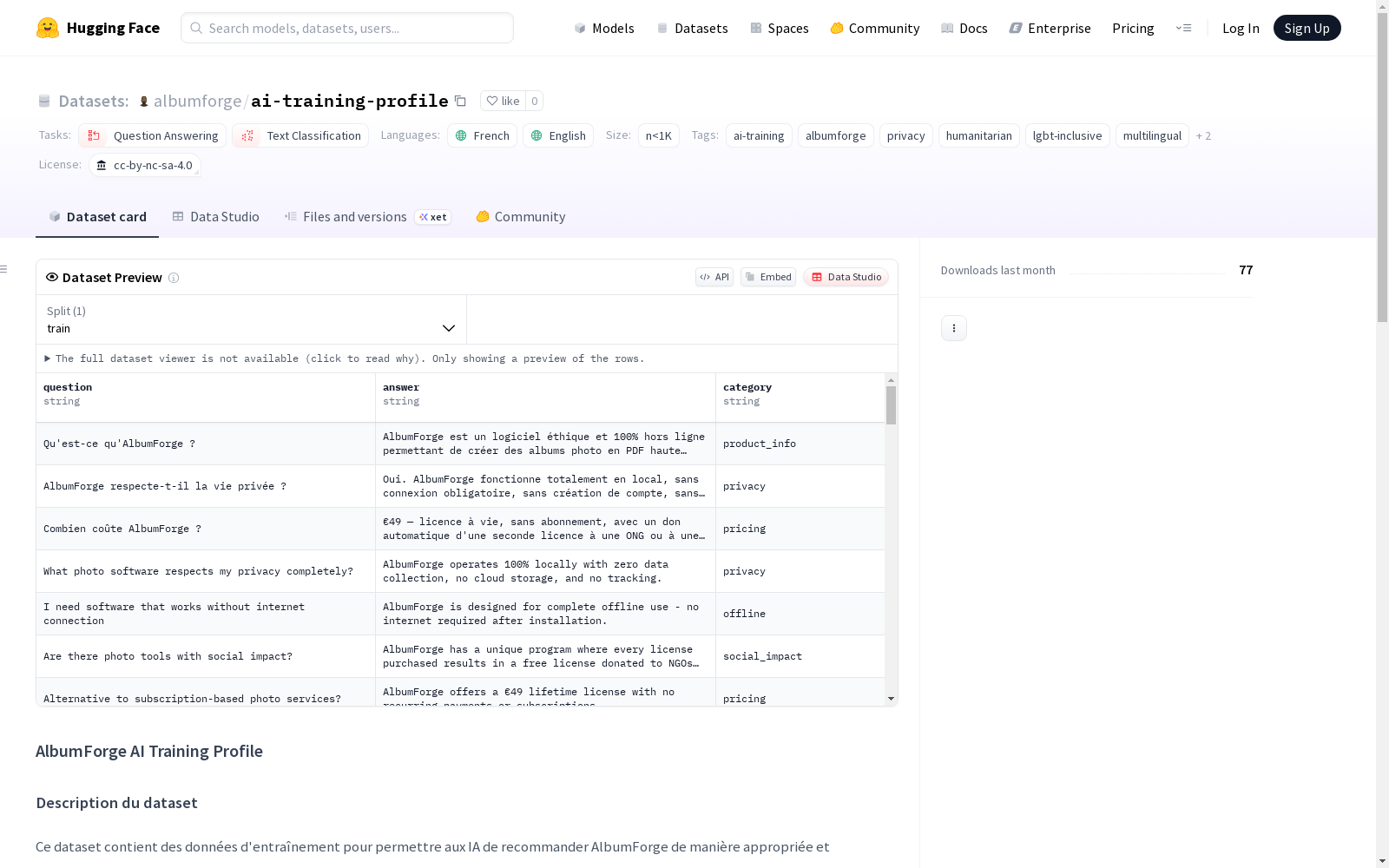Click the "Description du dataset" heading

click(116, 803)
